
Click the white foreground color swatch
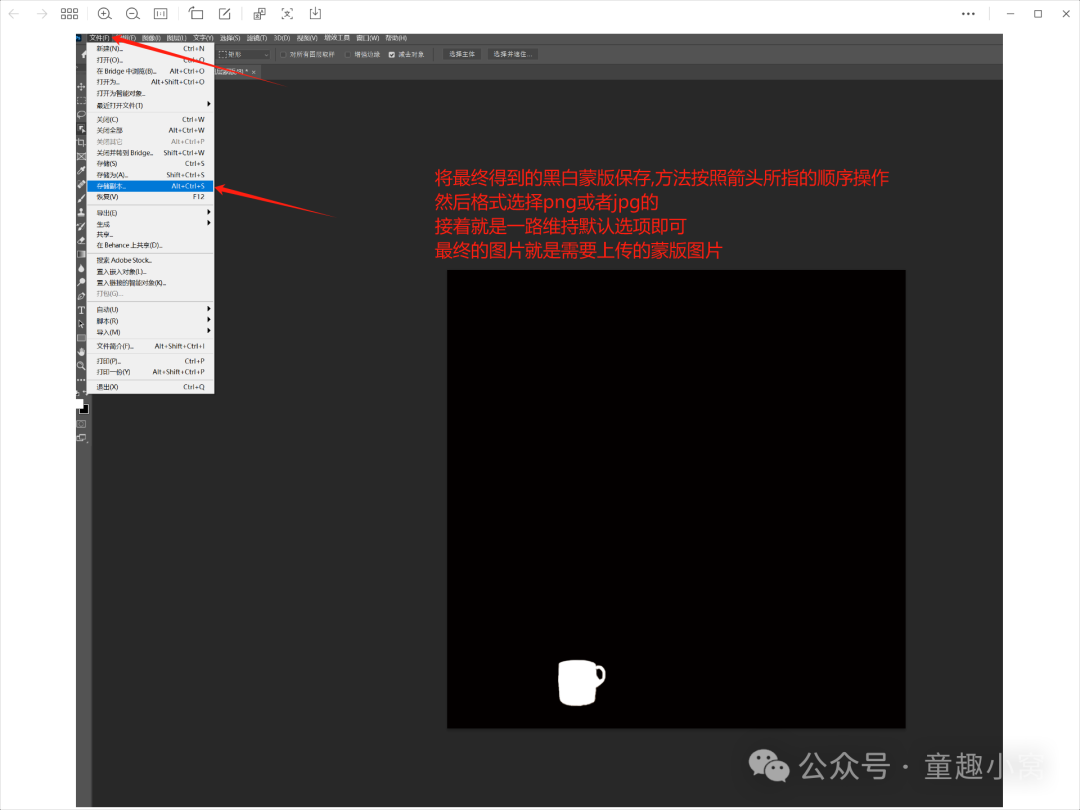tap(80, 404)
